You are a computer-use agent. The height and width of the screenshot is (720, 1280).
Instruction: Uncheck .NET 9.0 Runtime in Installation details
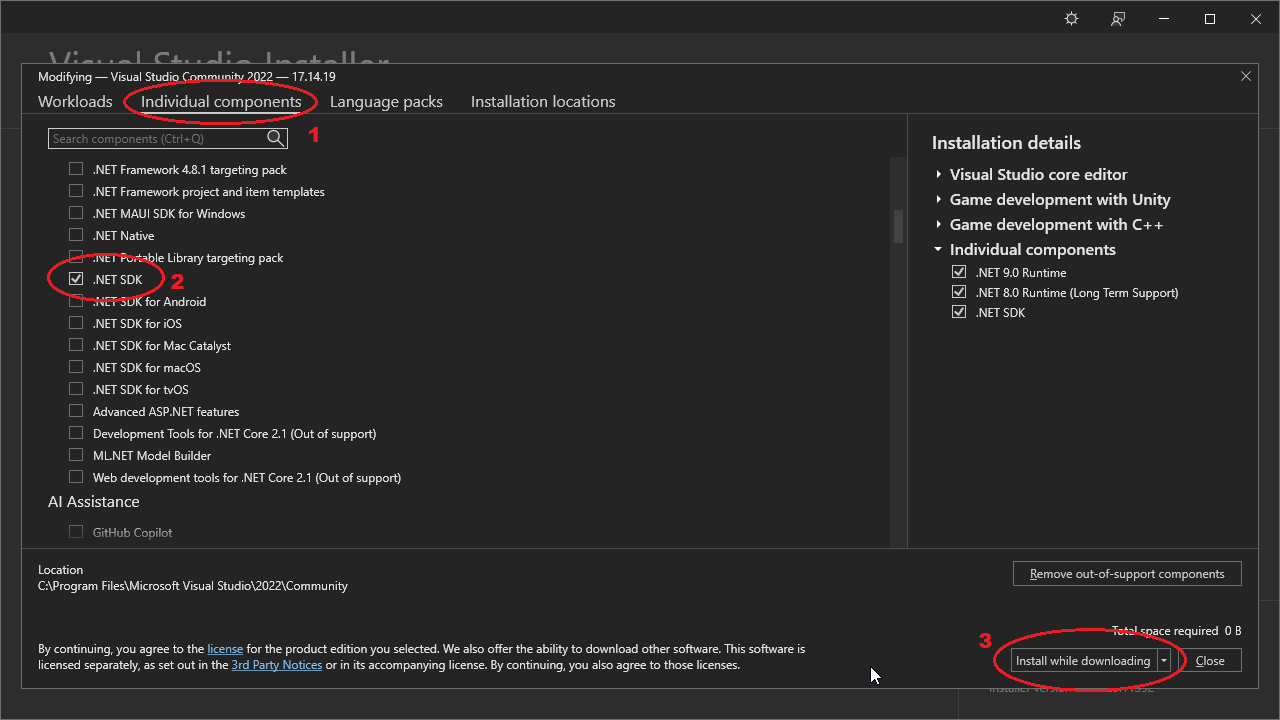point(959,272)
